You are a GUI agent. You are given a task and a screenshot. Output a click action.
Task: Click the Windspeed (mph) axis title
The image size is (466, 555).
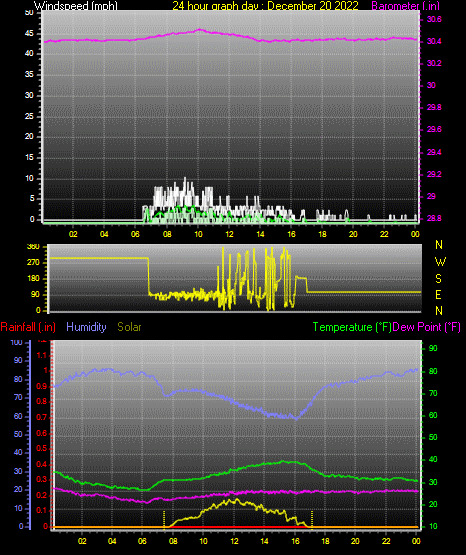click(x=76, y=6)
